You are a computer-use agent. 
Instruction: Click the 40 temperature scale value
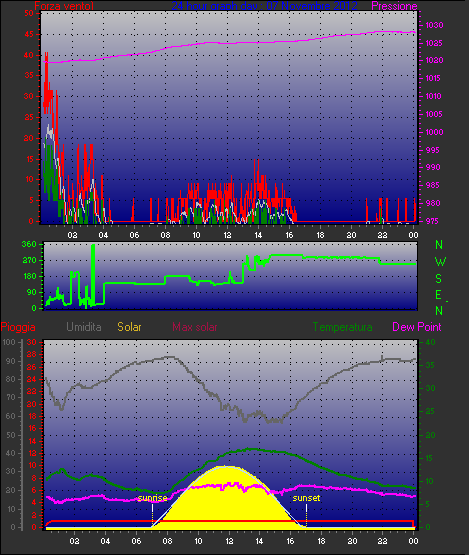430,342
